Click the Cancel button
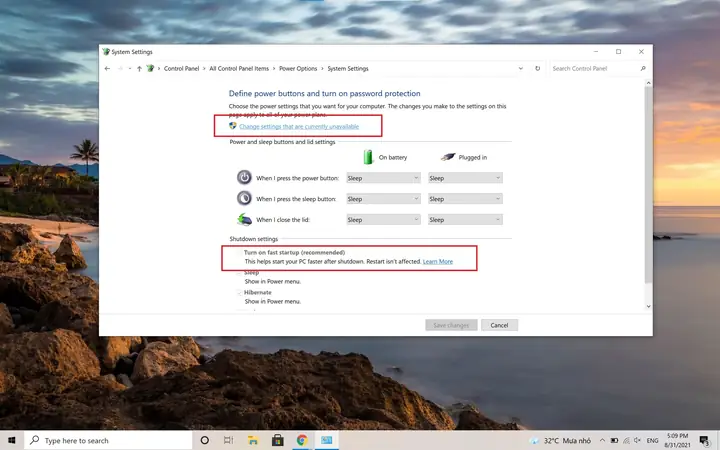 [500, 325]
